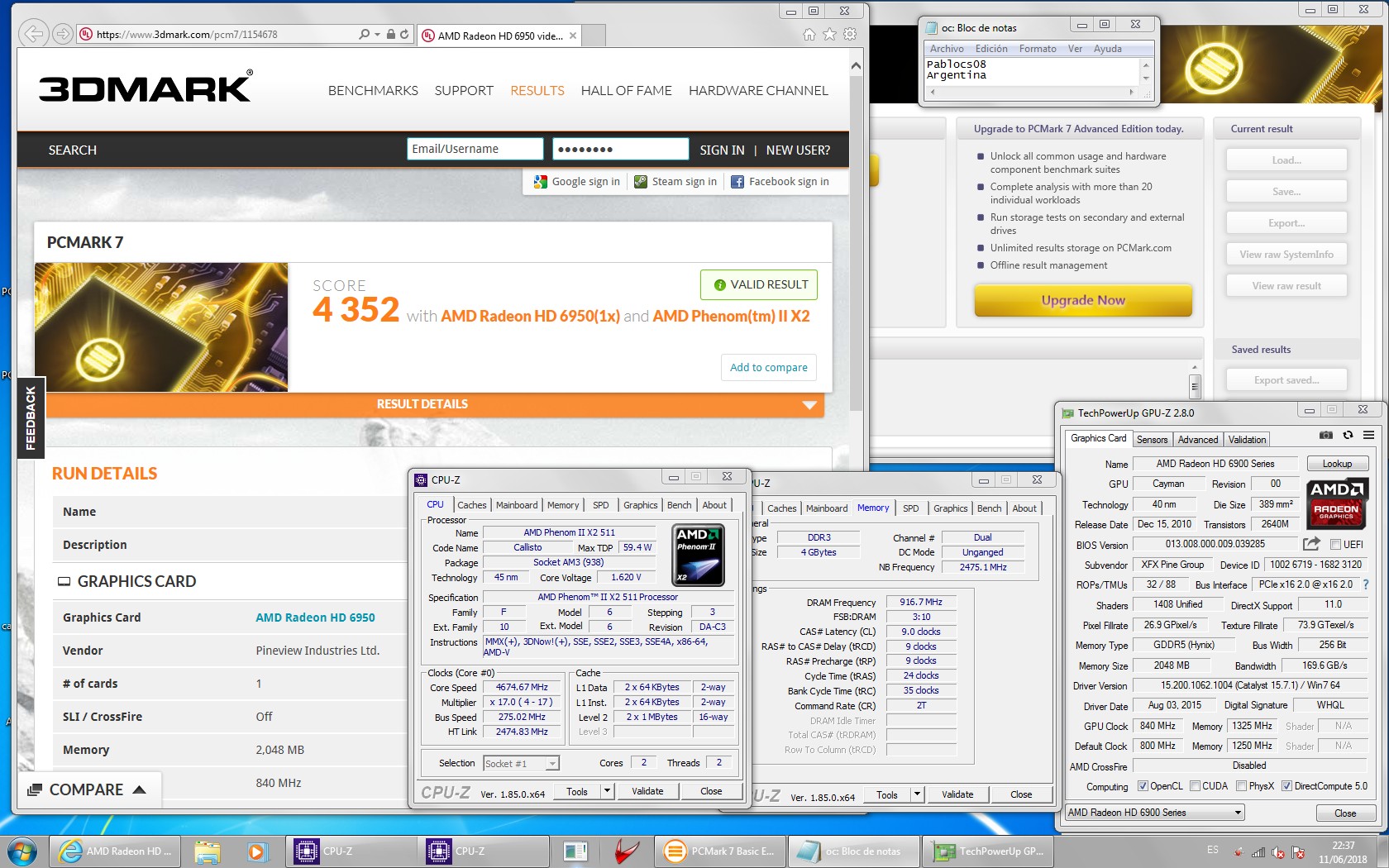Click the browser back arrow button
Viewport: 1389px width, 868px height.
[x=33, y=34]
